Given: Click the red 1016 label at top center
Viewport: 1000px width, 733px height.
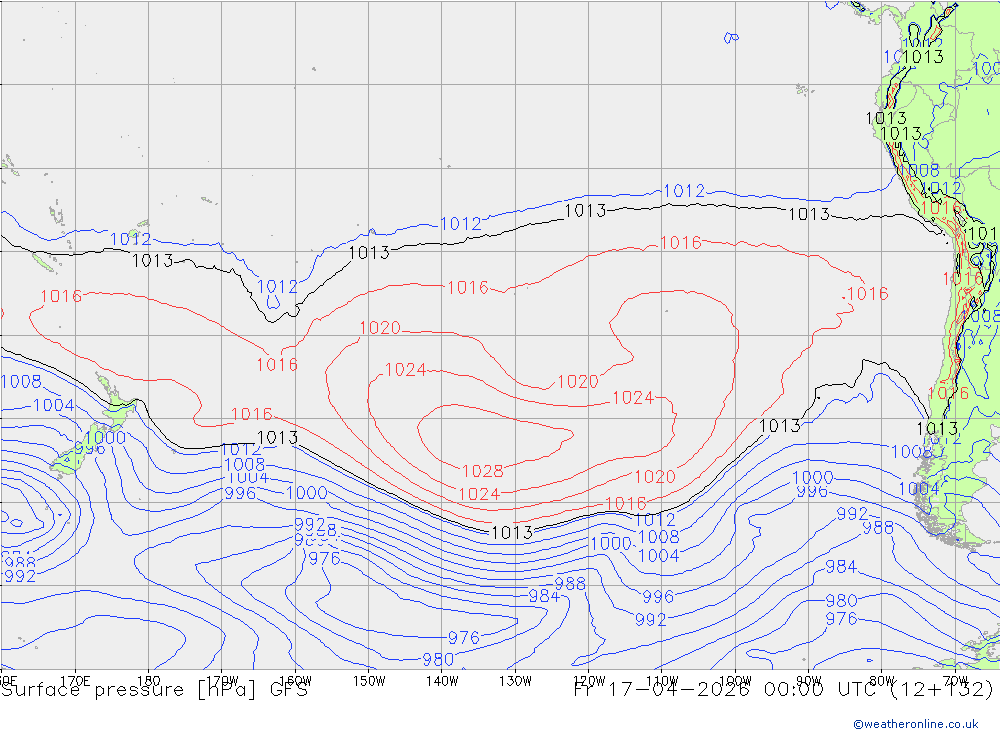Looking at the screenshot, I should point(680,243).
